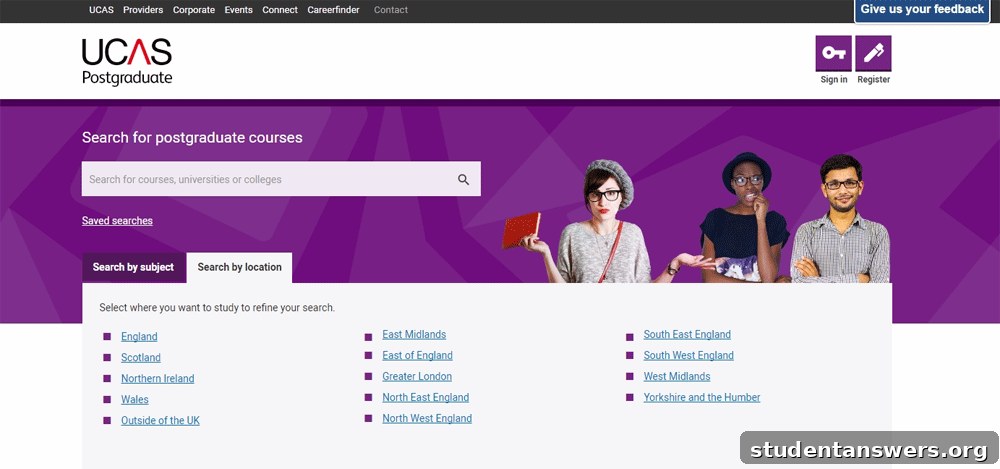This screenshot has height=469, width=1000.
Task: Choose the Wales location link
Action: click(135, 400)
